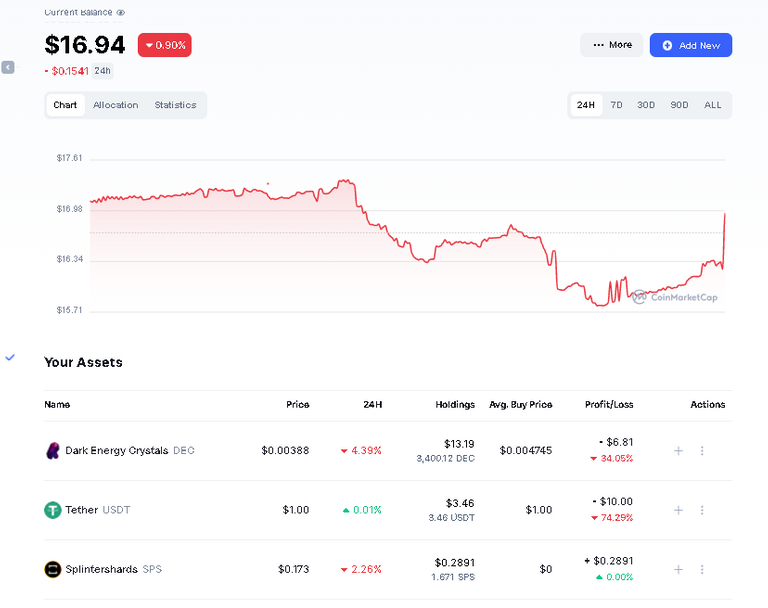Sort assets by Price column
Image resolution: width=768 pixels, height=608 pixels.
click(x=298, y=405)
